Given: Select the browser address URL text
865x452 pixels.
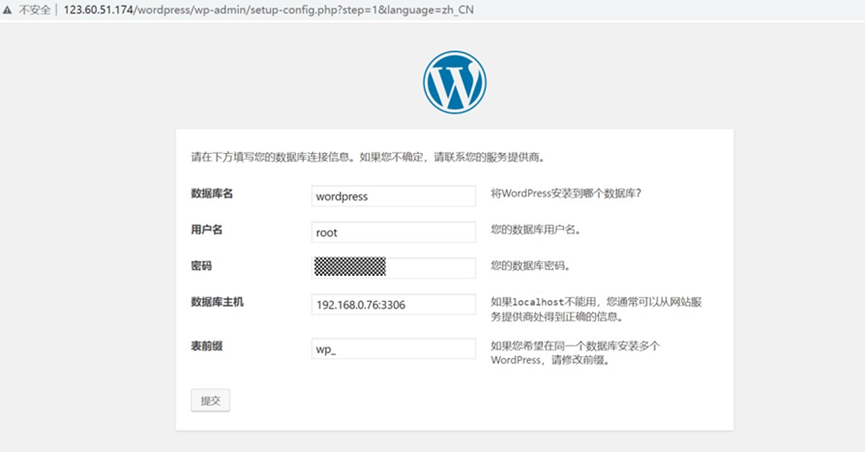Looking at the screenshot, I should [x=269, y=10].
